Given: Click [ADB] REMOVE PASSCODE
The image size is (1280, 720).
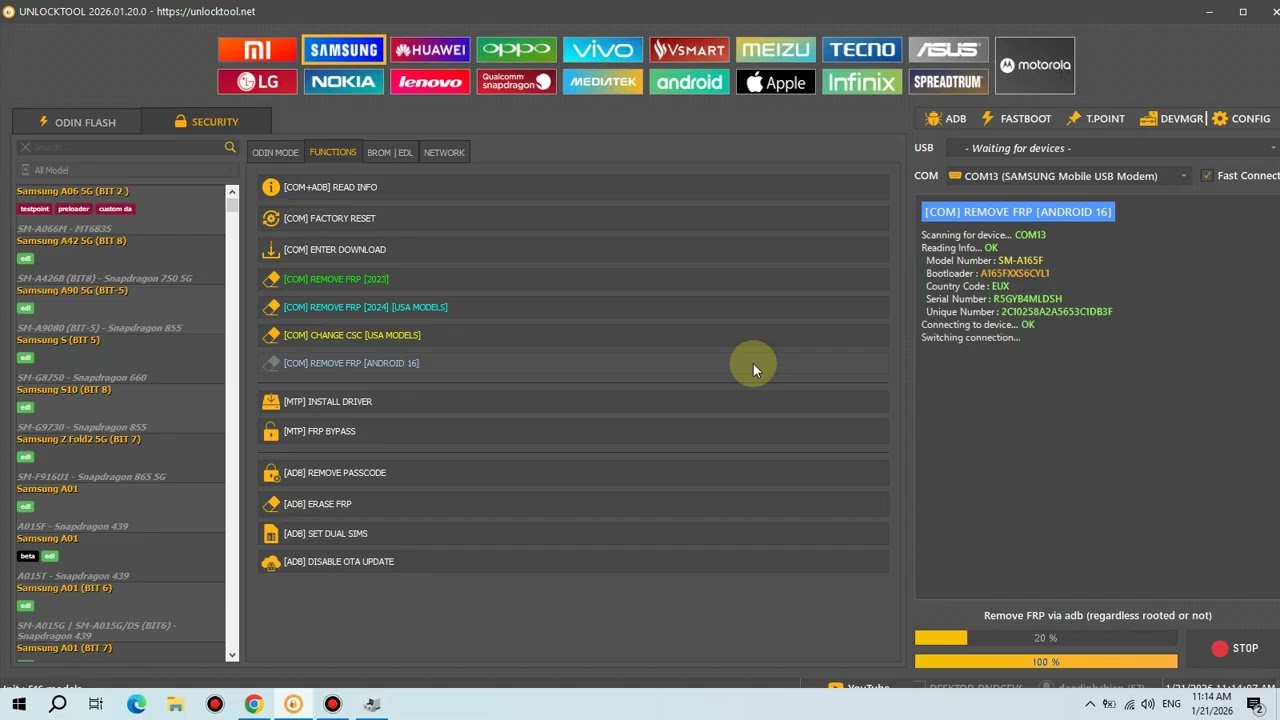Looking at the screenshot, I should click(573, 473).
